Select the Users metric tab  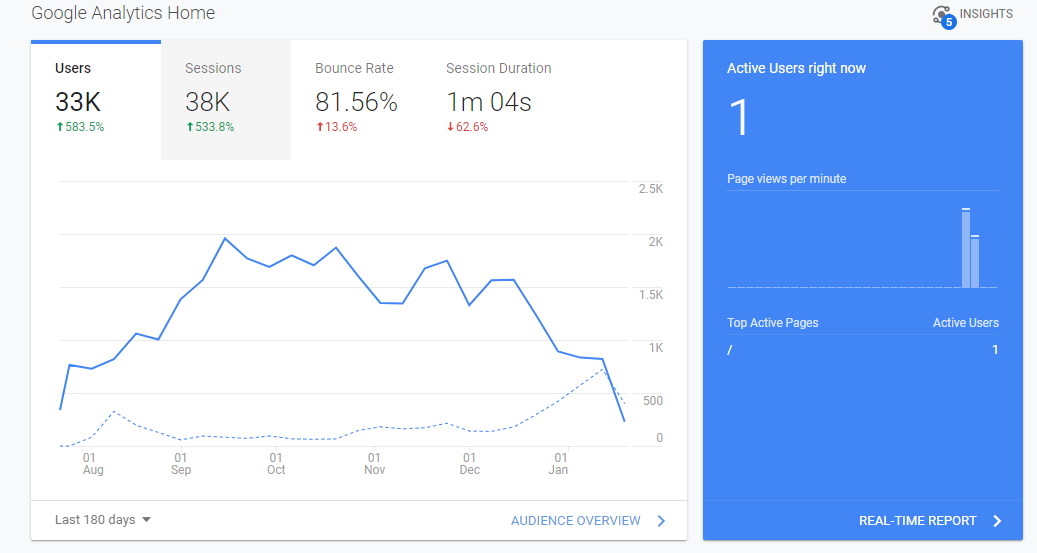(x=96, y=99)
